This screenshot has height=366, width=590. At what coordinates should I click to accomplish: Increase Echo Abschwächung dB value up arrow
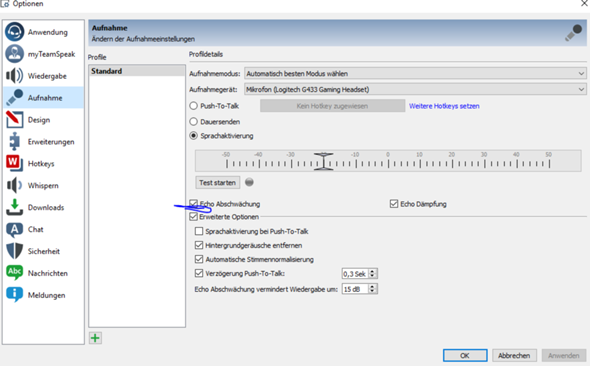(373, 287)
